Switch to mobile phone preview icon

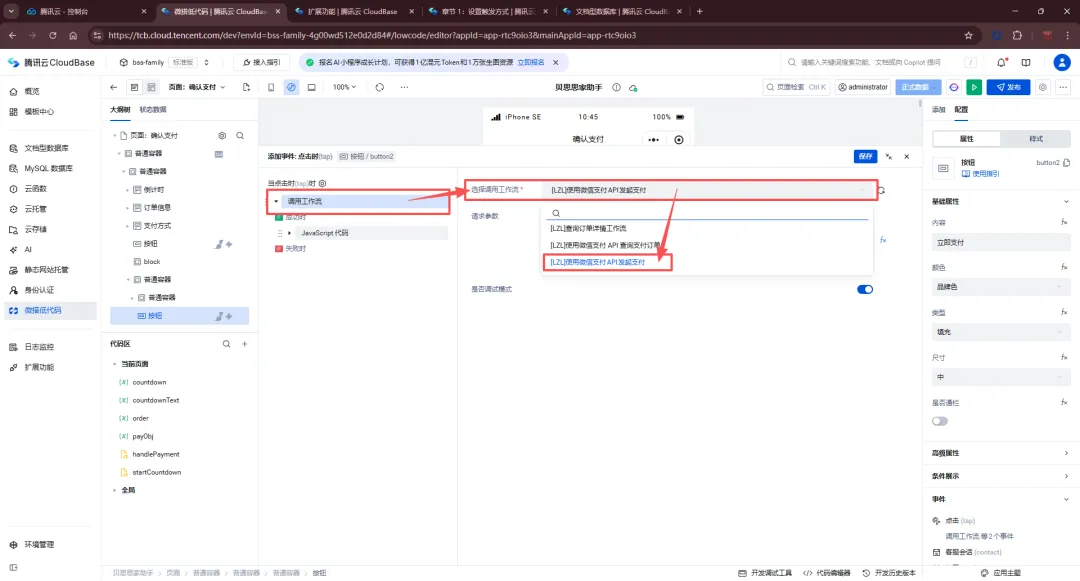[271, 87]
